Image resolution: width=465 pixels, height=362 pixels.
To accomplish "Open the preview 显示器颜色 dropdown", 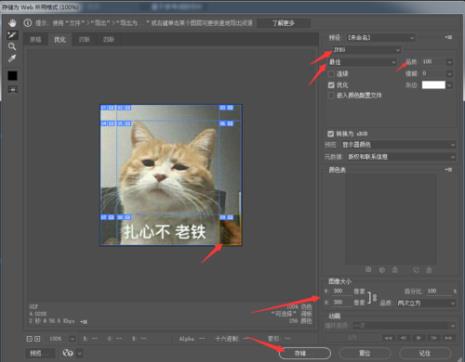I will click(398, 145).
